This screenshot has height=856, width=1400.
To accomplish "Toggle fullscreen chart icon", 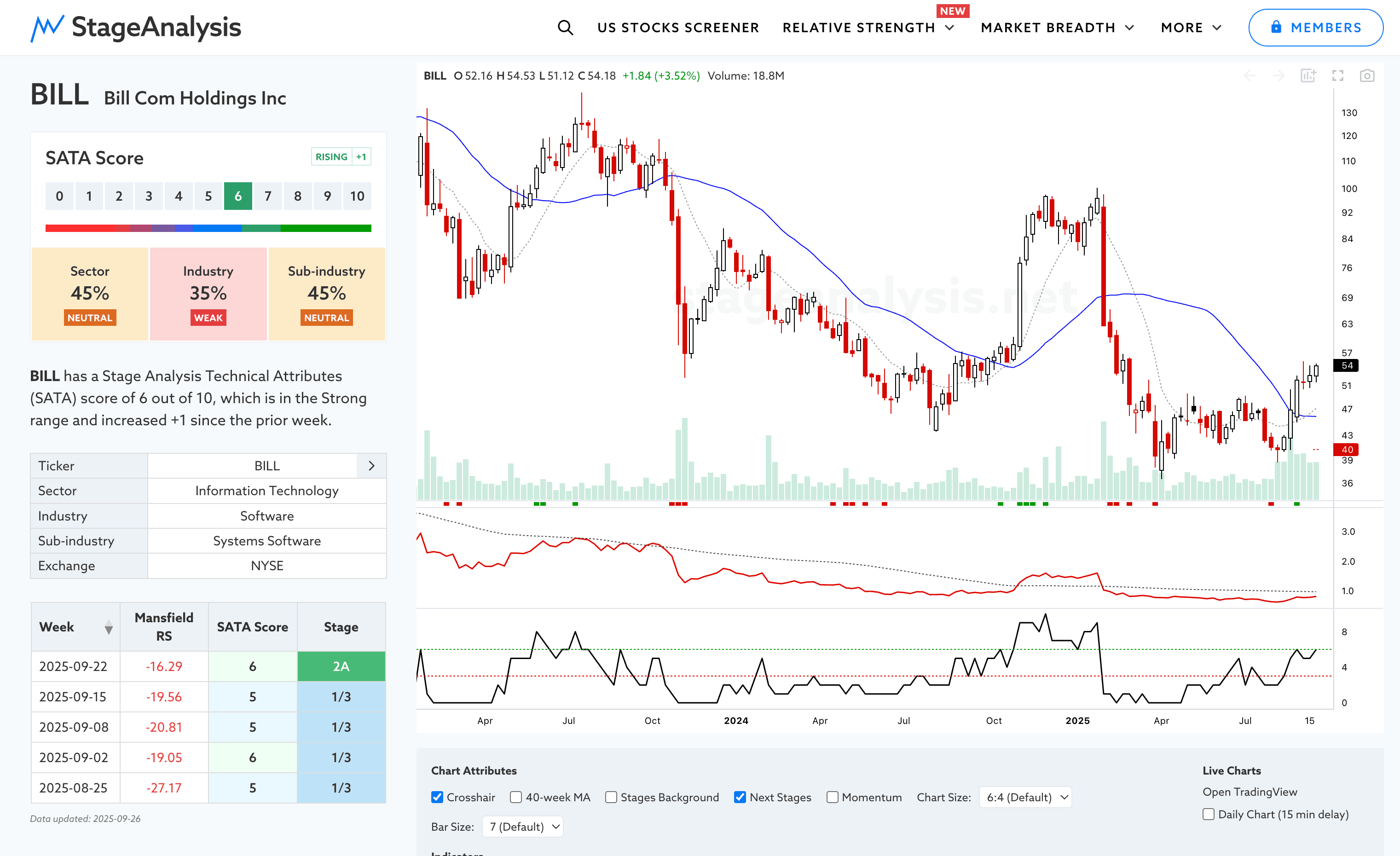I will [1337, 75].
